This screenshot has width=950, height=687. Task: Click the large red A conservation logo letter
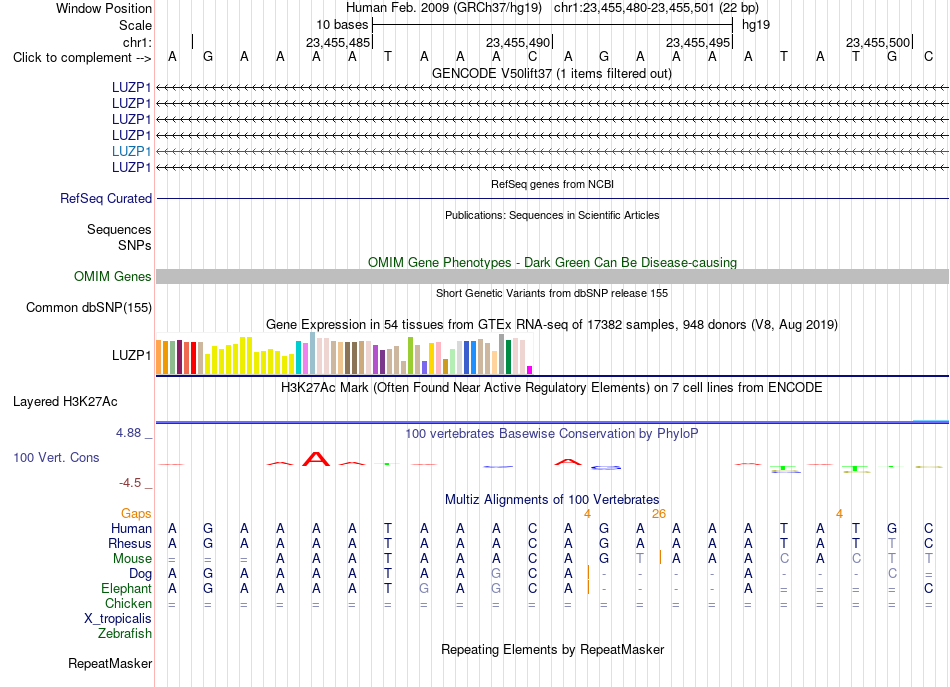pos(316,459)
